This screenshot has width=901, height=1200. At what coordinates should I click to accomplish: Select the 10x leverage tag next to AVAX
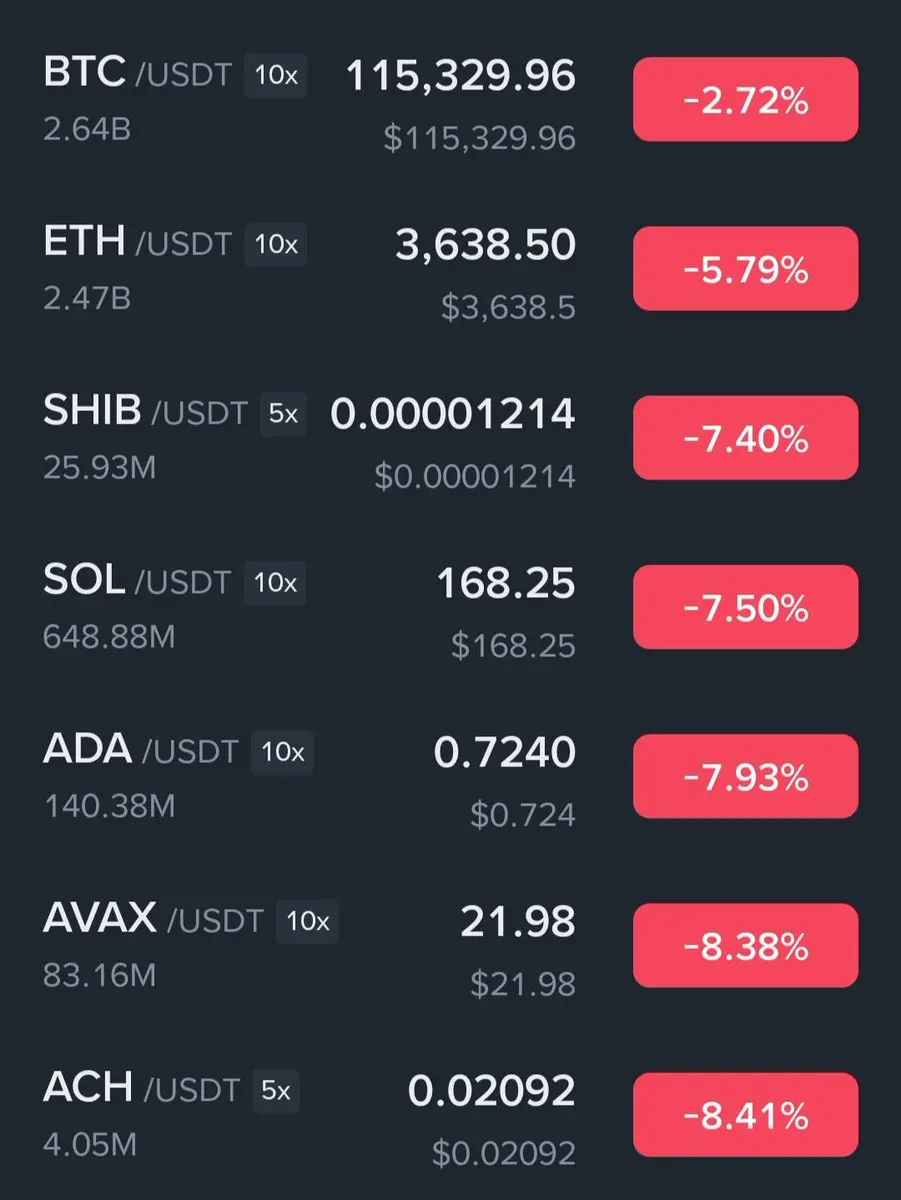[x=308, y=921]
